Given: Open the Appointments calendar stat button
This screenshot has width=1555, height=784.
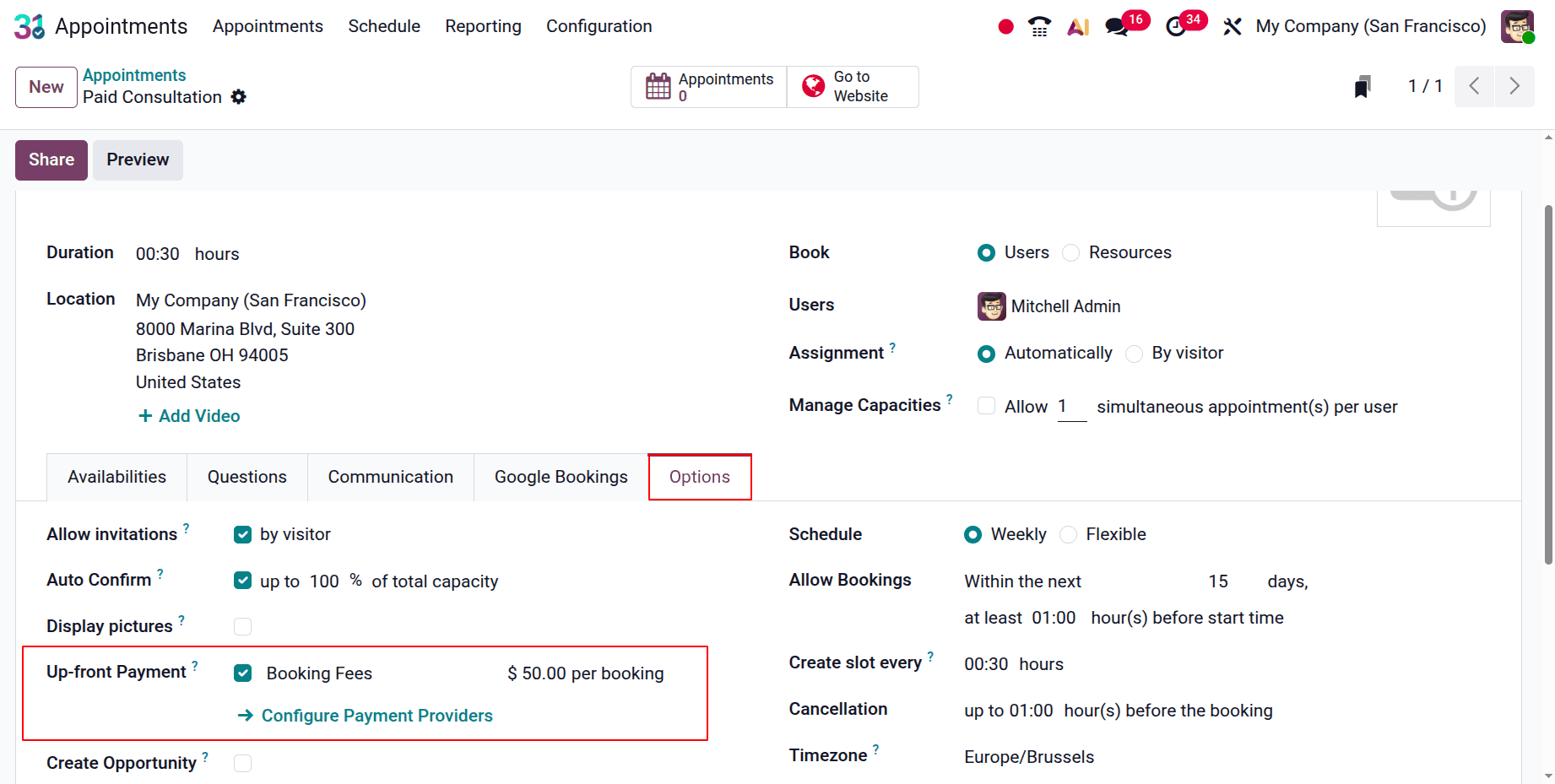Looking at the screenshot, I should (x=709, y=87).
